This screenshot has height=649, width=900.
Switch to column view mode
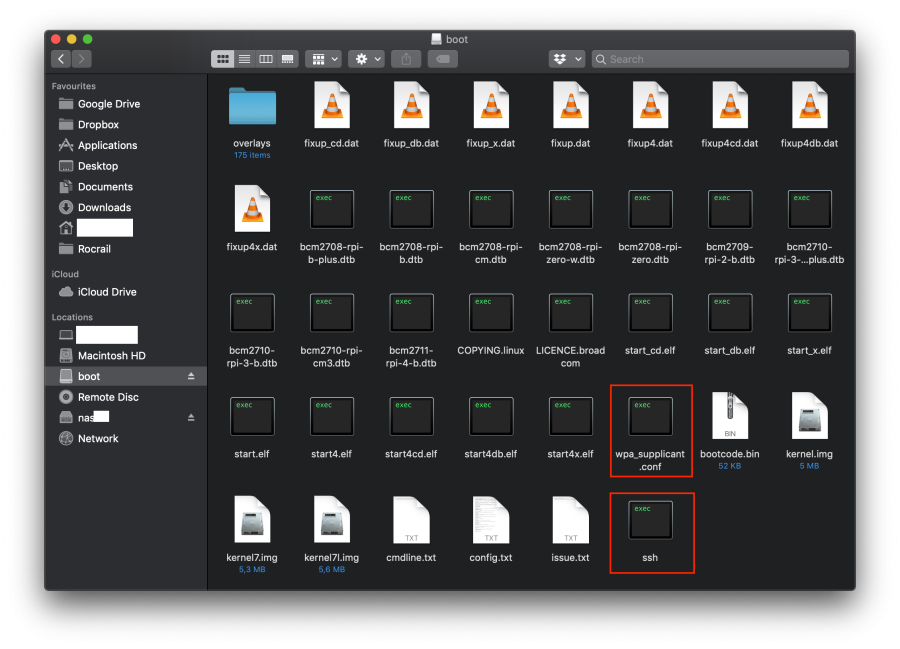coord(266,59)
